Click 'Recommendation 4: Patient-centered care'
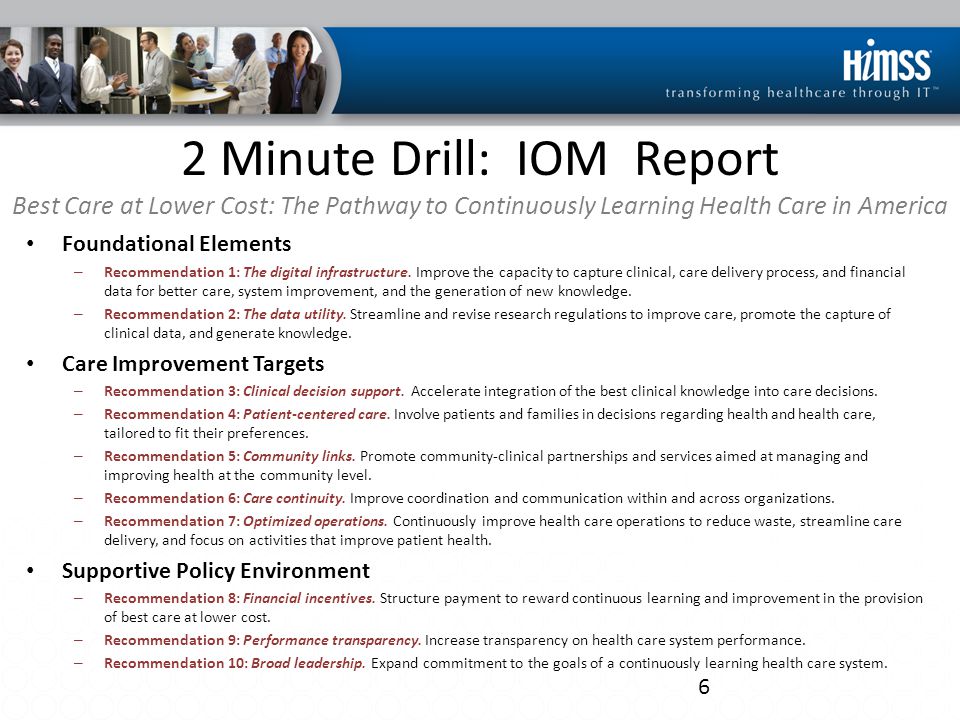960x720 pixels. 247,414
